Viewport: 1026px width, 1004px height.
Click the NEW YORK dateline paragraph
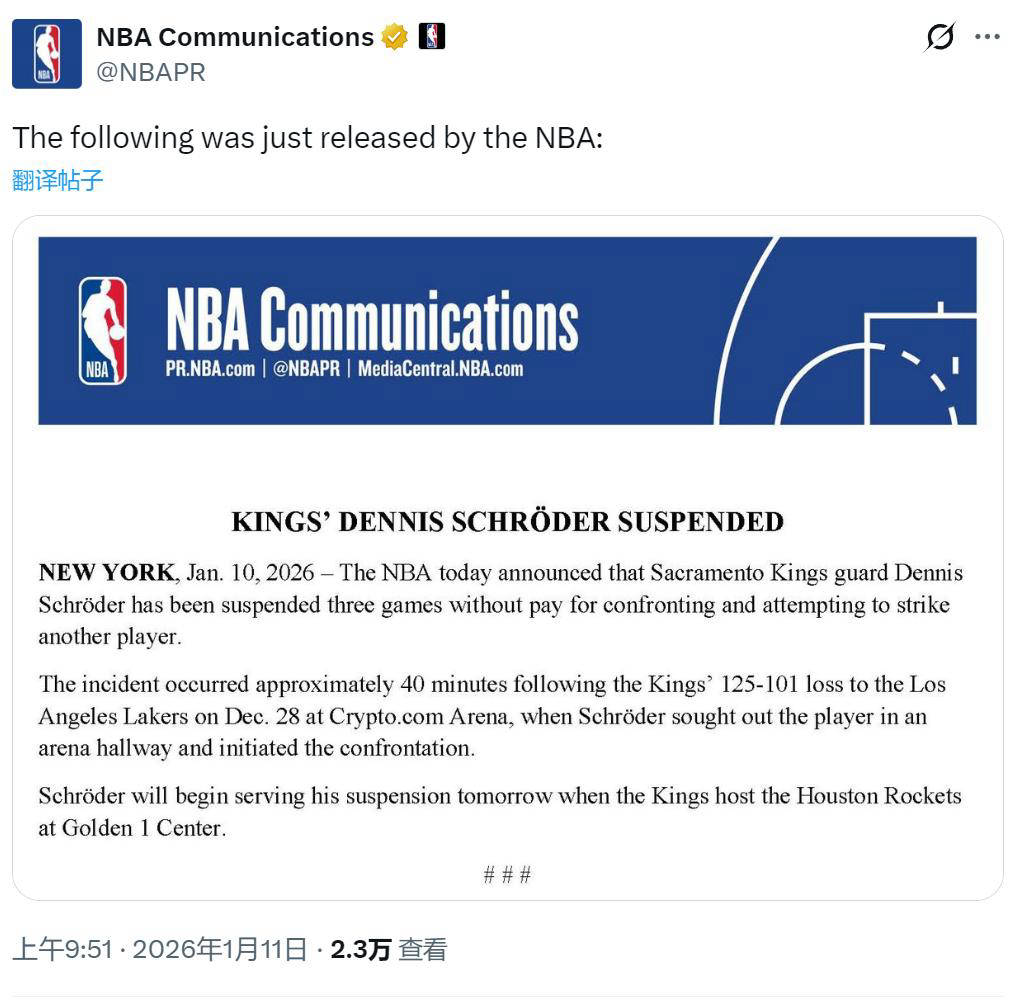tap(500, 604)
